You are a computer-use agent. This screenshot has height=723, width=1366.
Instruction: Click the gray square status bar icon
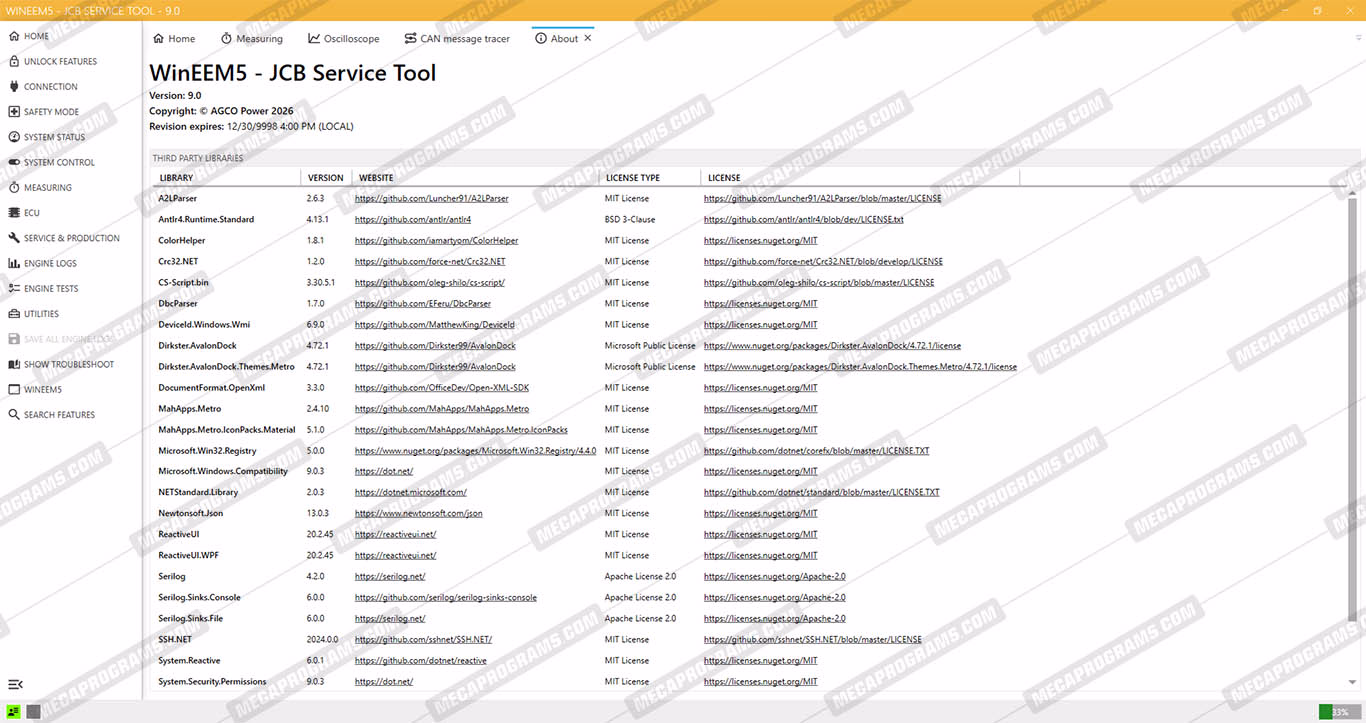[x=33, y=712]
